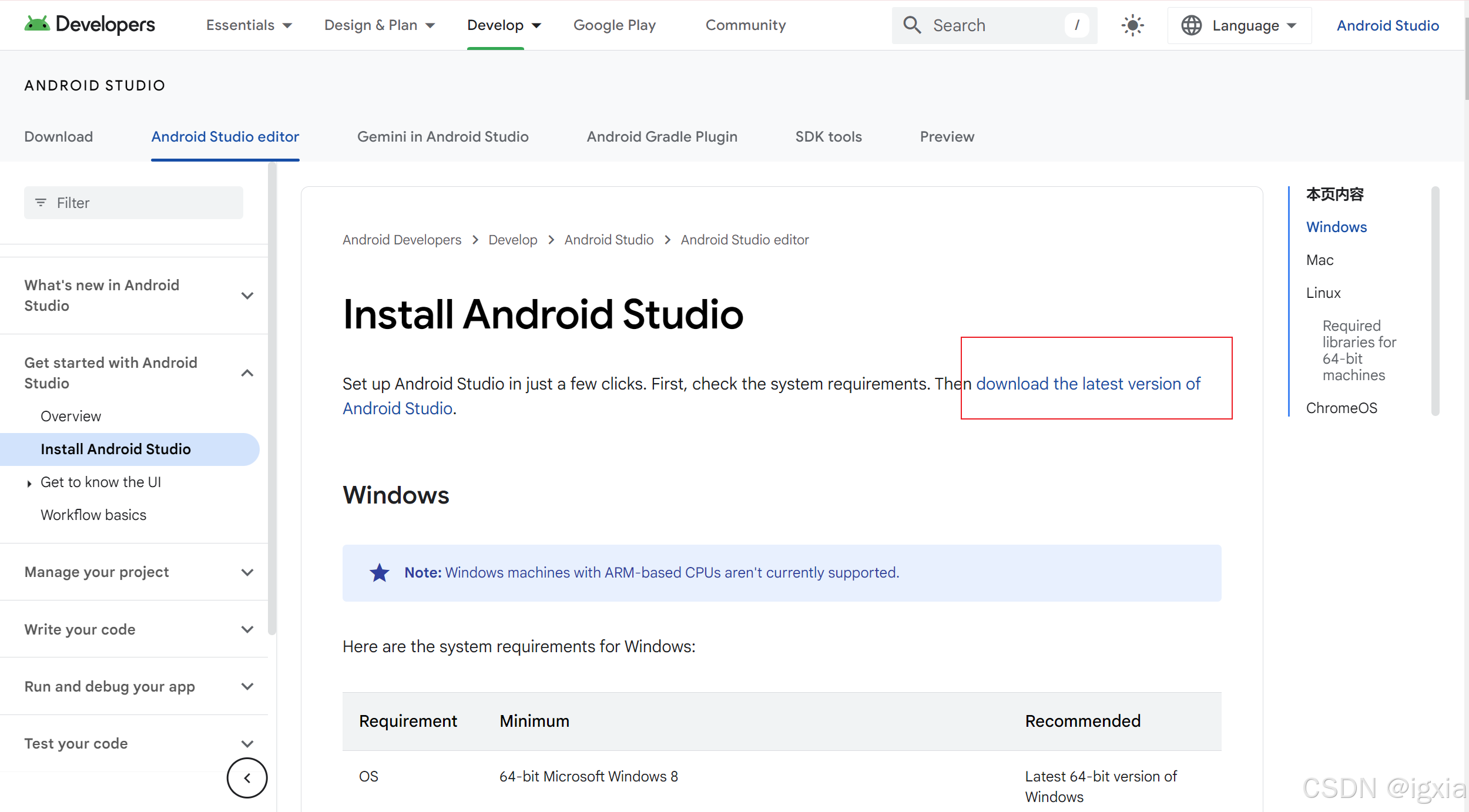Click the Android Studio link at top right
1469x812 pixels.
[x=1388, y=25]
